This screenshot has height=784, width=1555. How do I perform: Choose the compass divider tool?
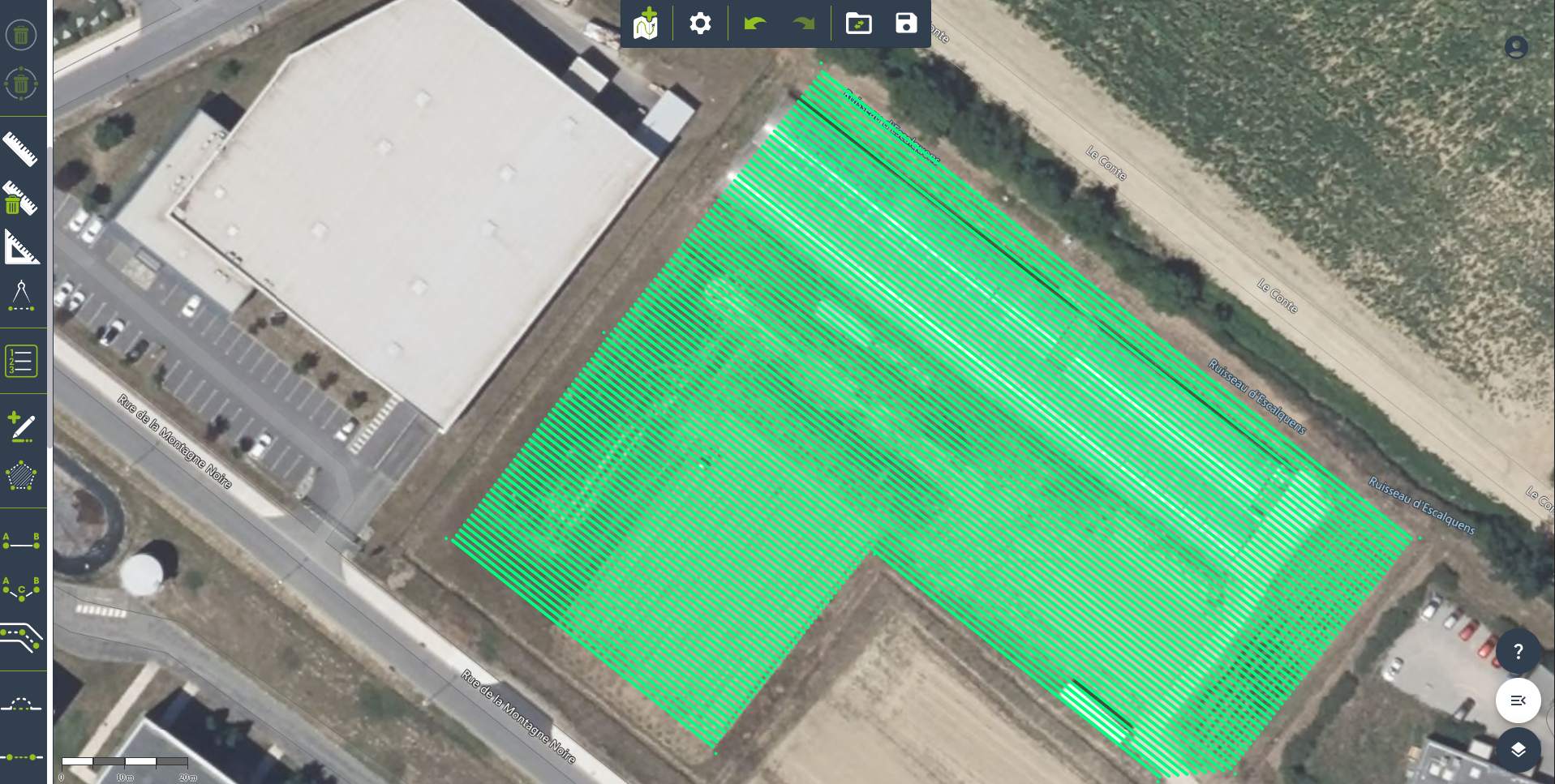pyautogui.click(x=21, y=296)
